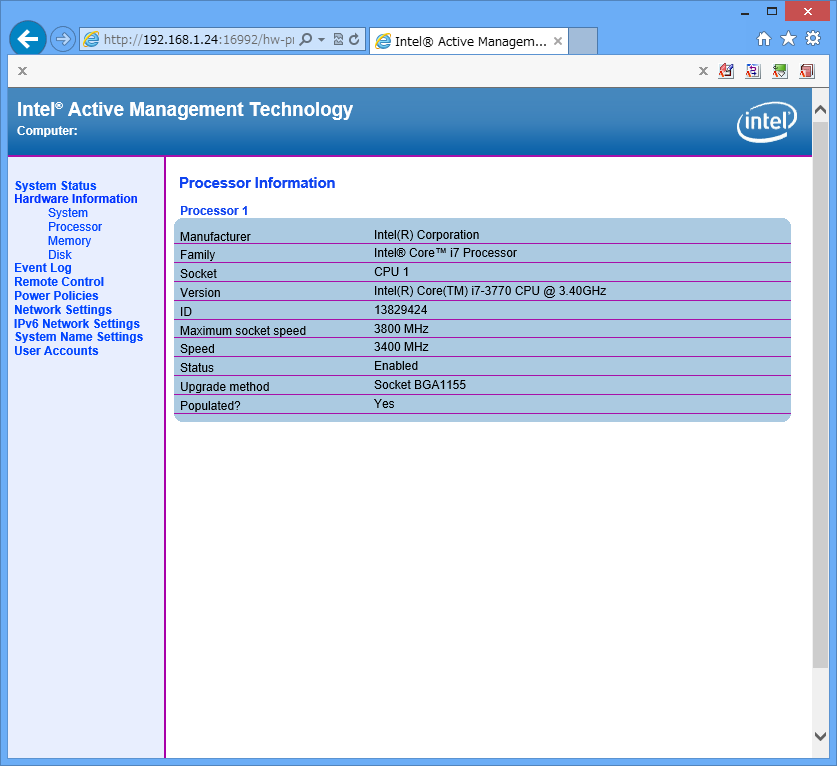Click the scrollbar up arrow
Viewport: 837px width, 766px height.
[x=820, y=109]
